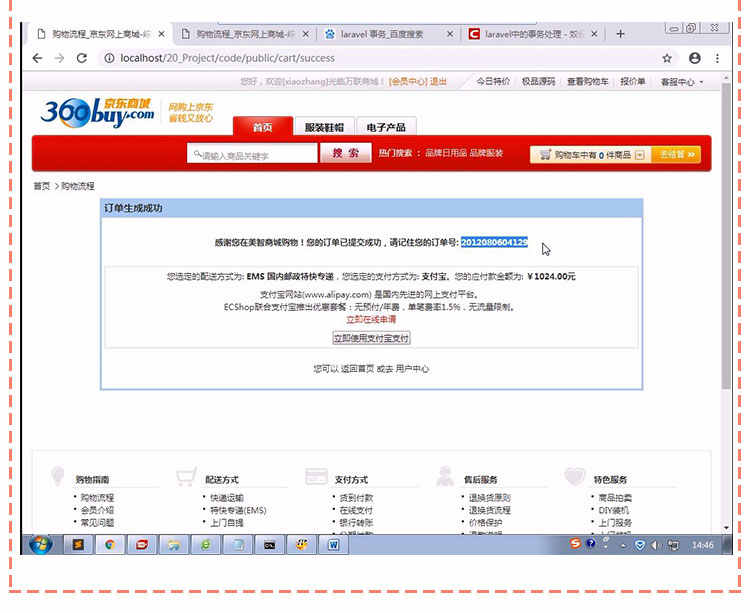This screenshot has height=613, width=750.
Task: Open footer link DIY装机
Action: pos(614,510)
